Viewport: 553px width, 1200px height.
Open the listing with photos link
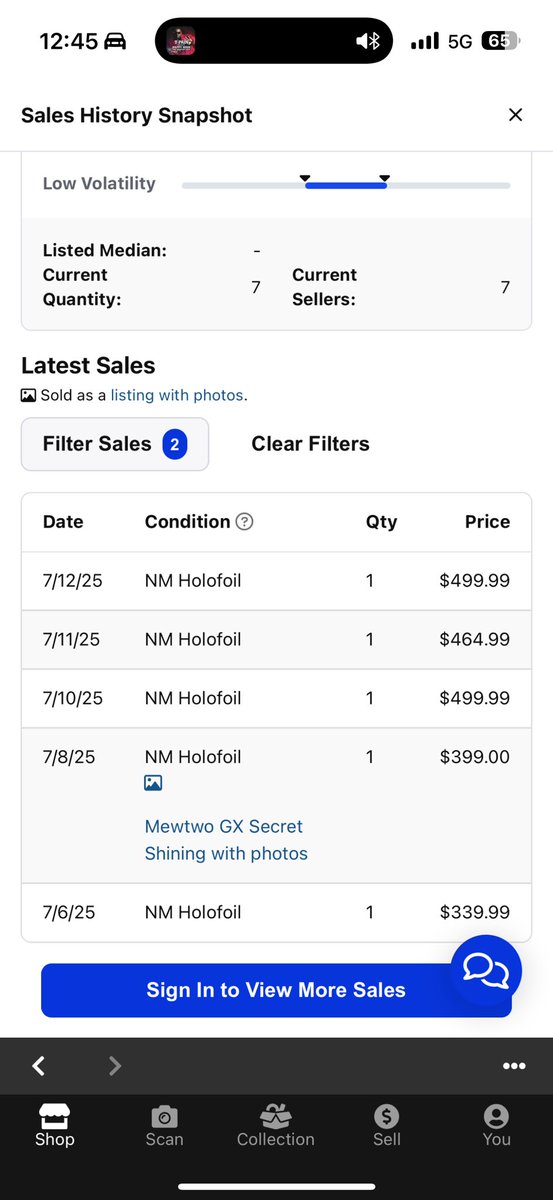177,395
